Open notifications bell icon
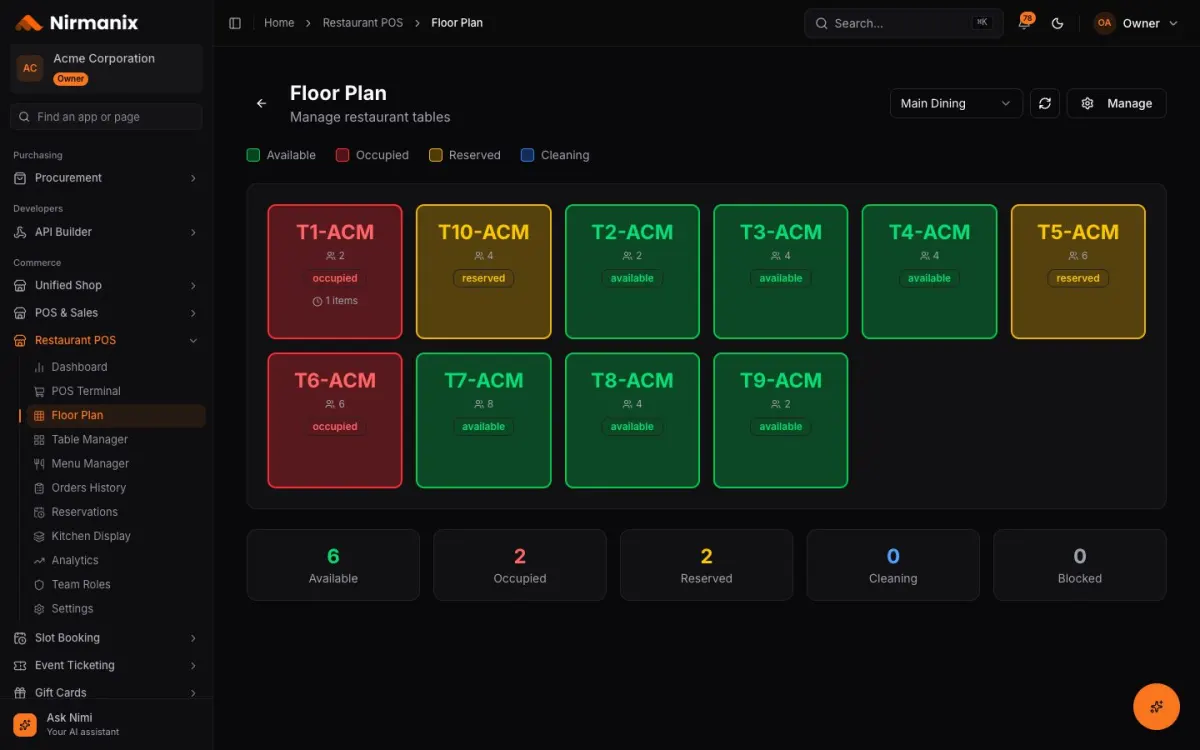Viewport: 1200px width, 750px height. (1024, 23)
